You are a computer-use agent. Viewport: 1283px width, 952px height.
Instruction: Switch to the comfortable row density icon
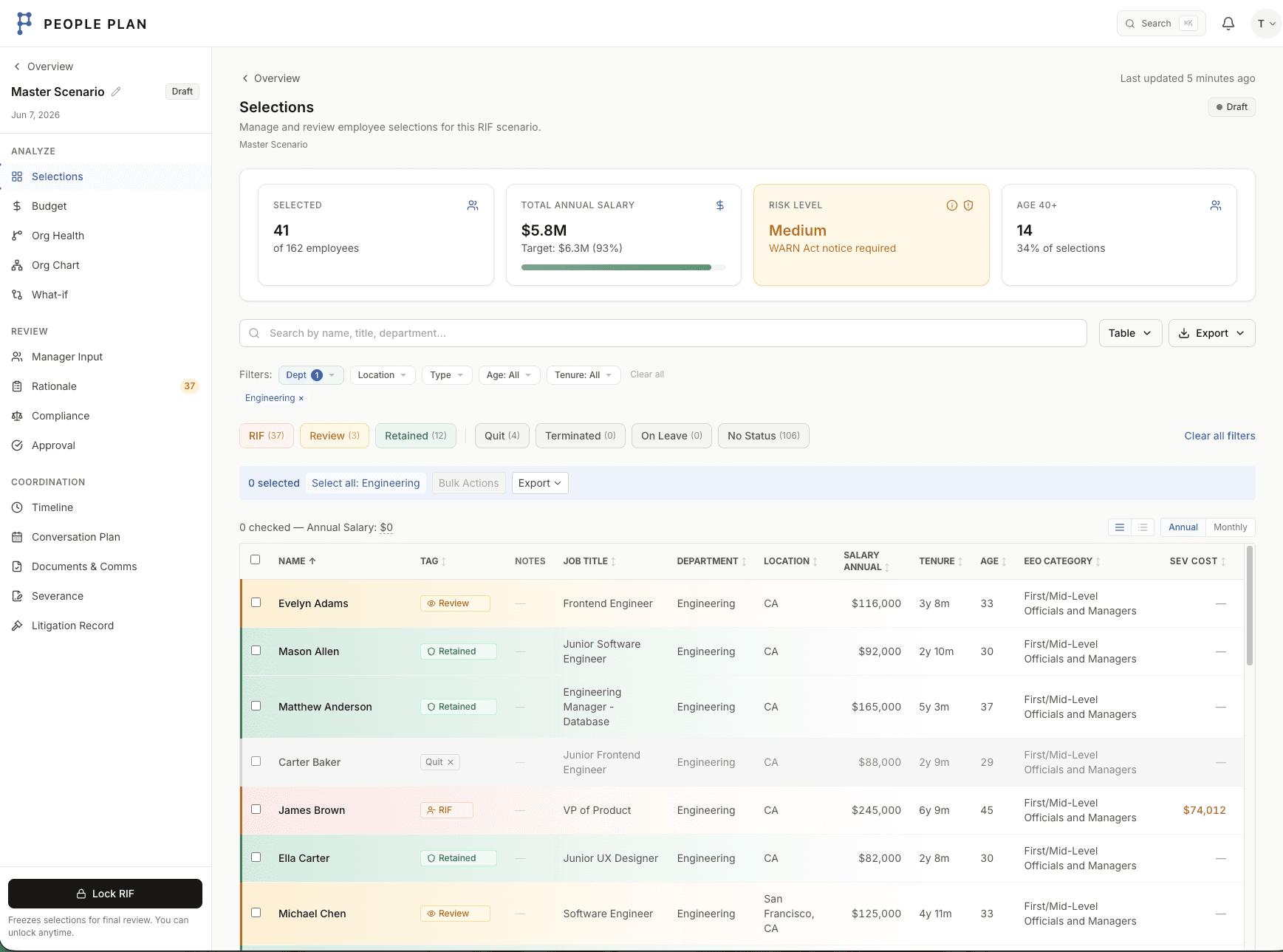tap(1120, 527)
